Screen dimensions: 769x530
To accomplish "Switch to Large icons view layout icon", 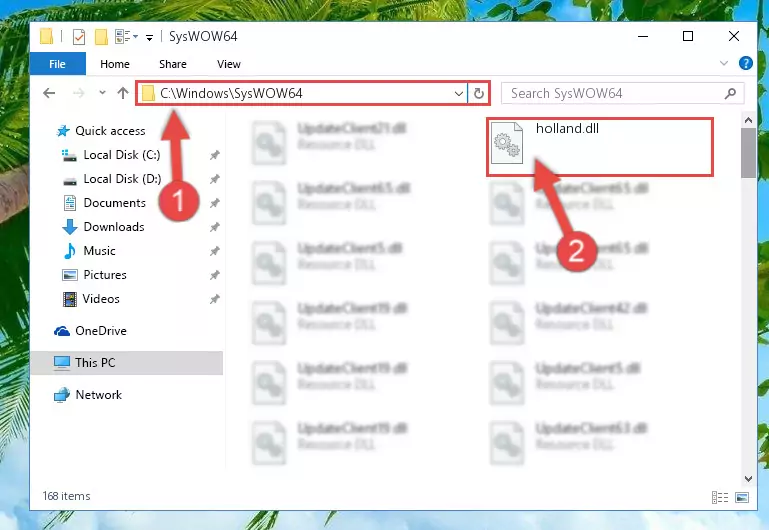I will point(742,498).
